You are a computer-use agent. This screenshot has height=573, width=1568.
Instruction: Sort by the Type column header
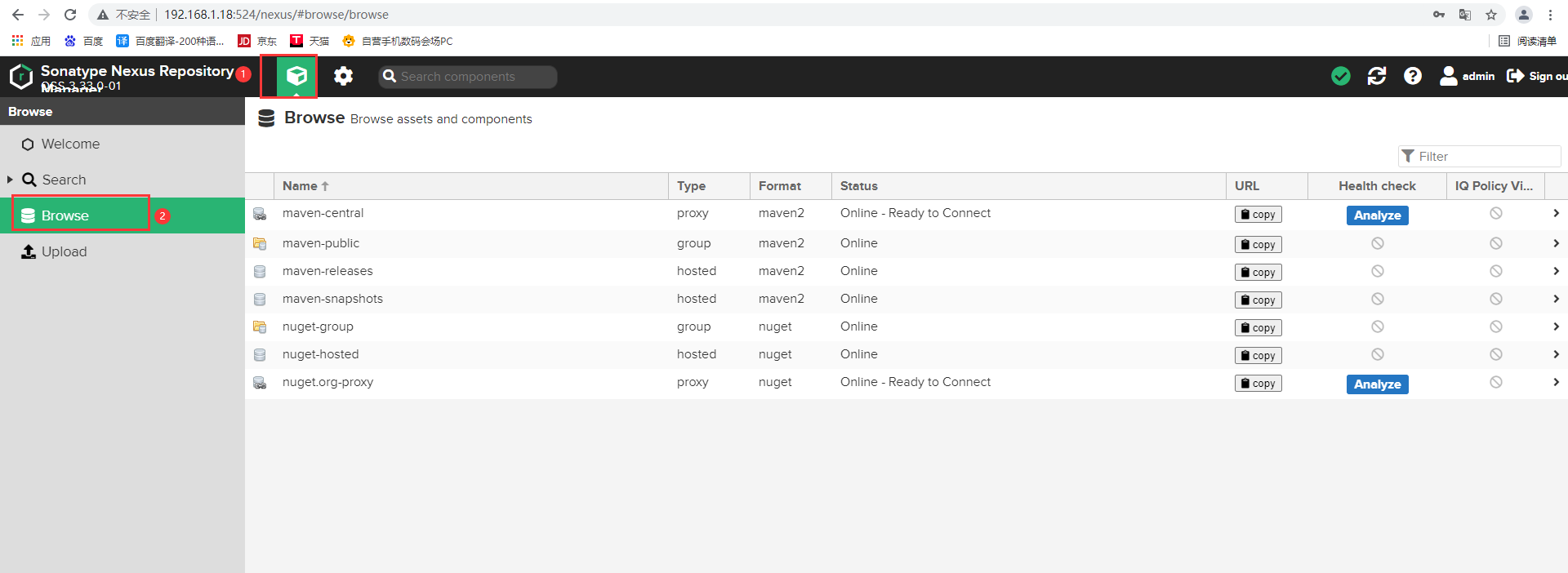(709, 186)
